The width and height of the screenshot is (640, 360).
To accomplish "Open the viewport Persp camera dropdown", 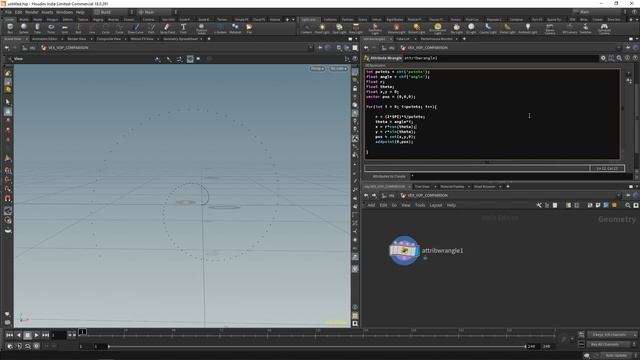I will pyautogui.click(x=318, y=69).
